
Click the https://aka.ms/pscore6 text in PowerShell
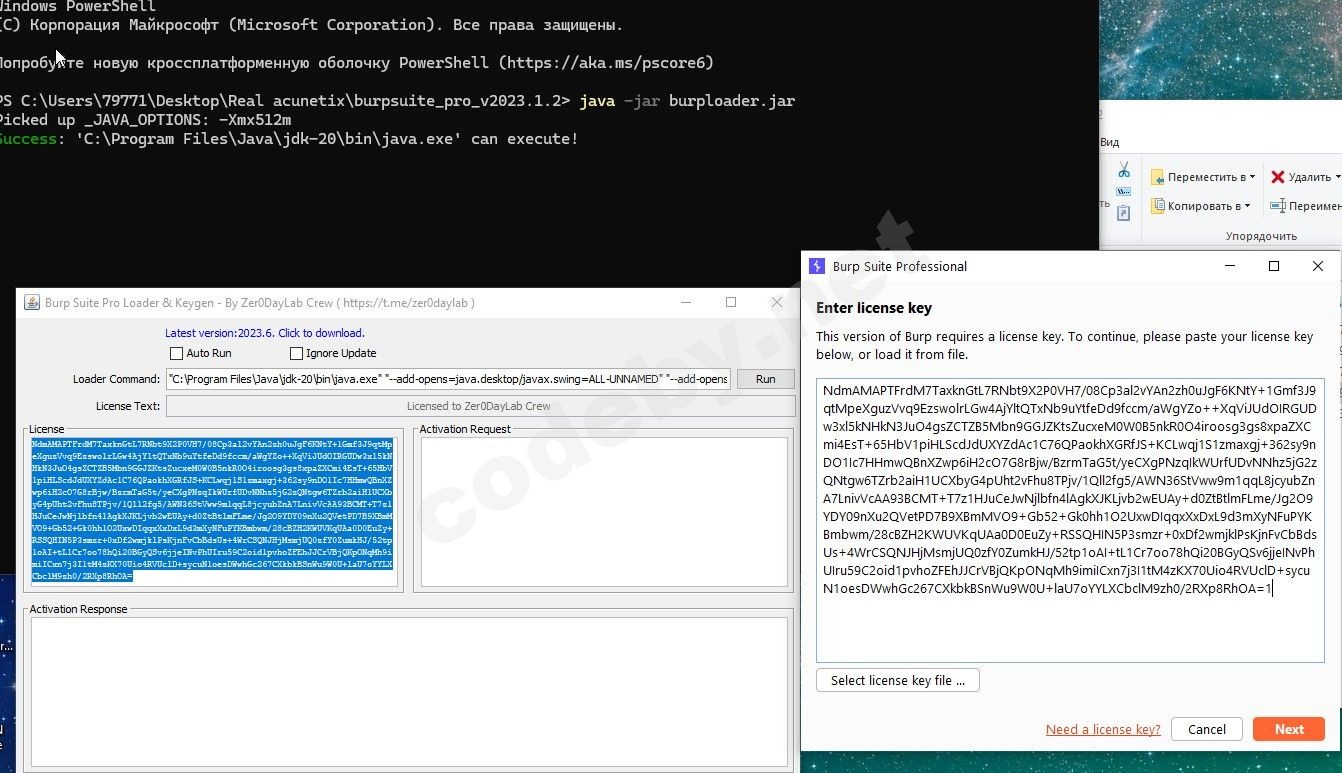click(606, 63)
